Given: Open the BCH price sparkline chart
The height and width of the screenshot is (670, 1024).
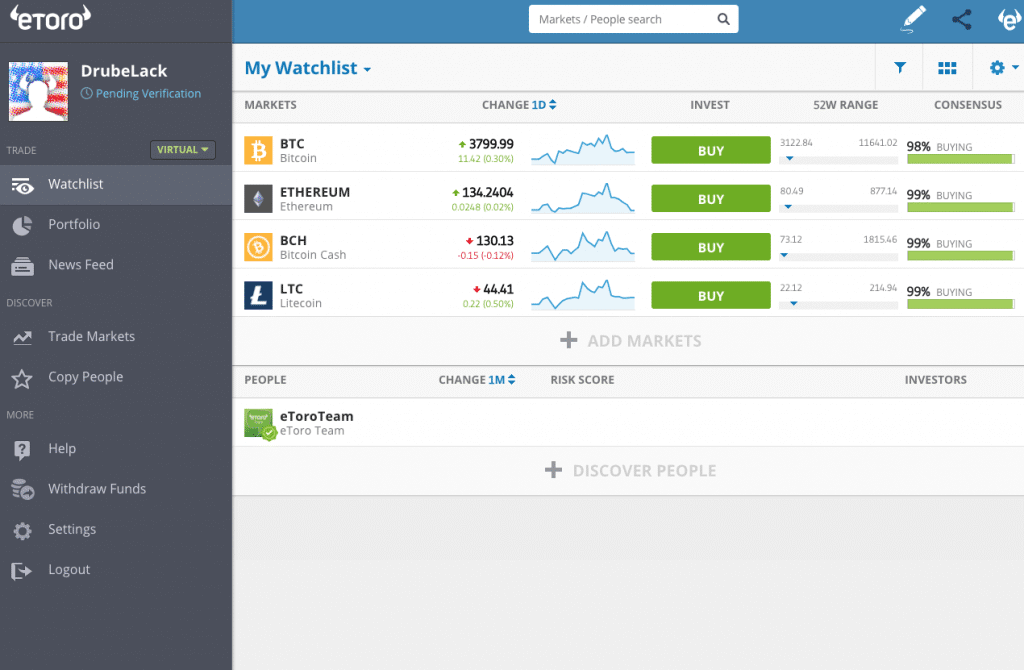Looking at the screenshot, I should coord(583,246).
